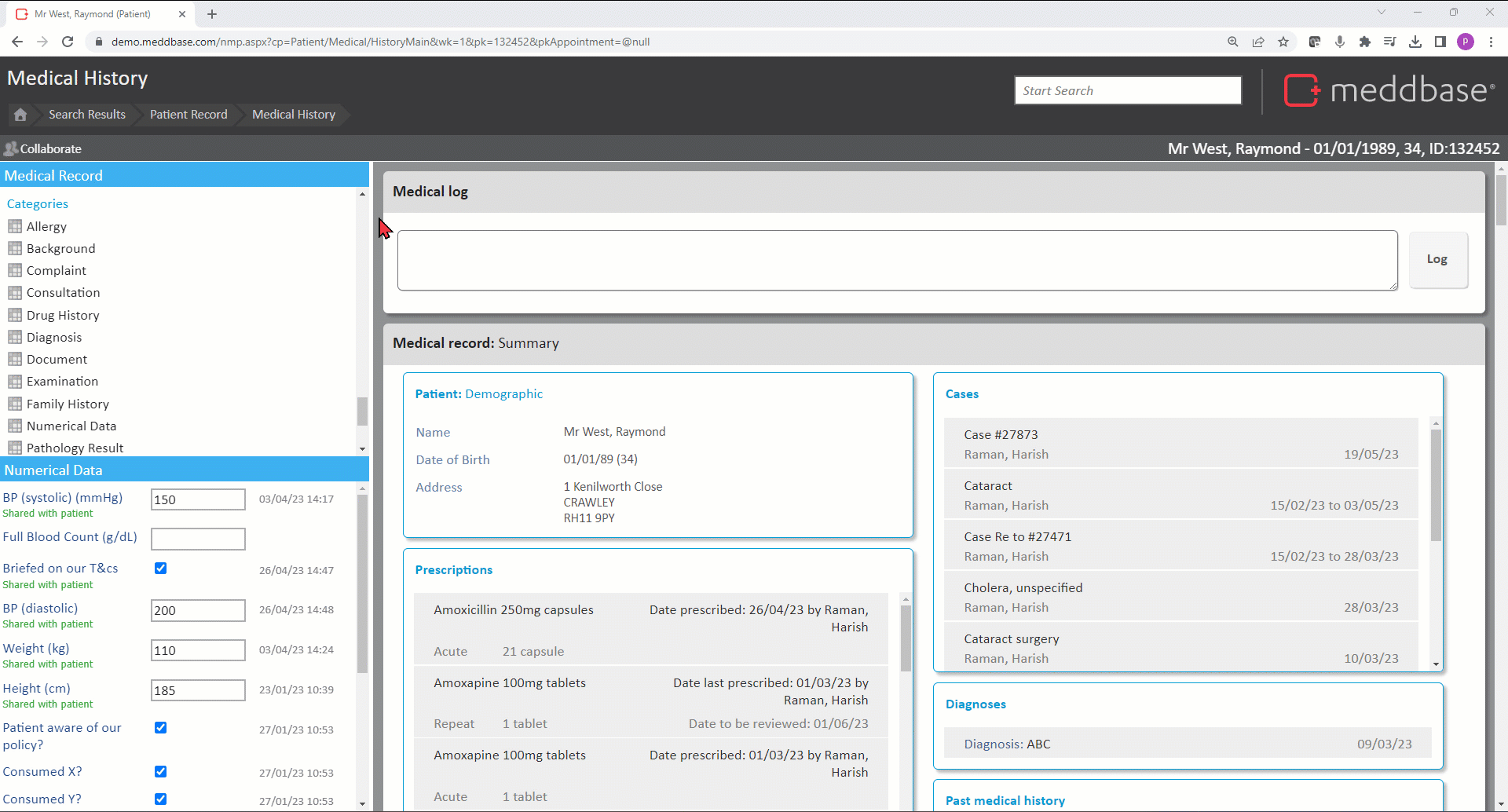Viewport: 1508px width, 812px height.
Task: Open the Collaborate people icon
Action: 10,148
